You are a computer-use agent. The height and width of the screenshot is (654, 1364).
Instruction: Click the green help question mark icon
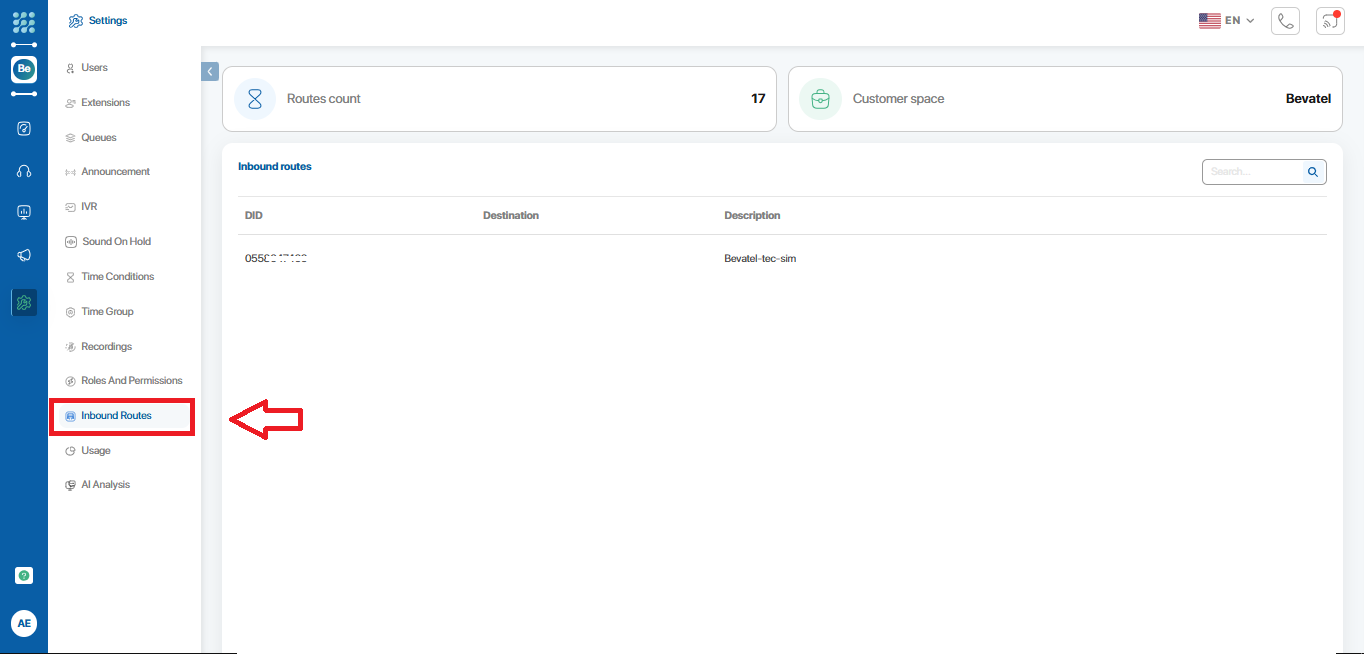pos(24,575)
